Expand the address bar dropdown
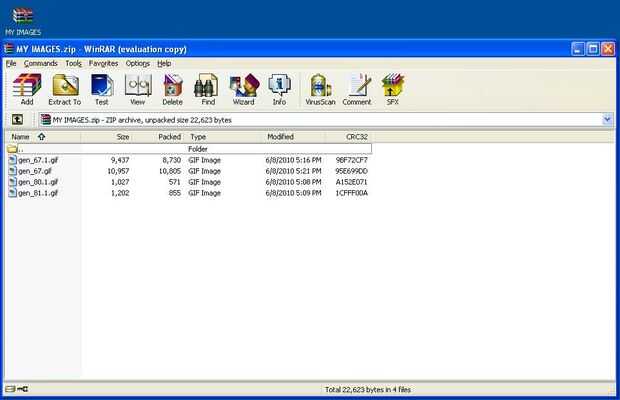 [607, 119]
